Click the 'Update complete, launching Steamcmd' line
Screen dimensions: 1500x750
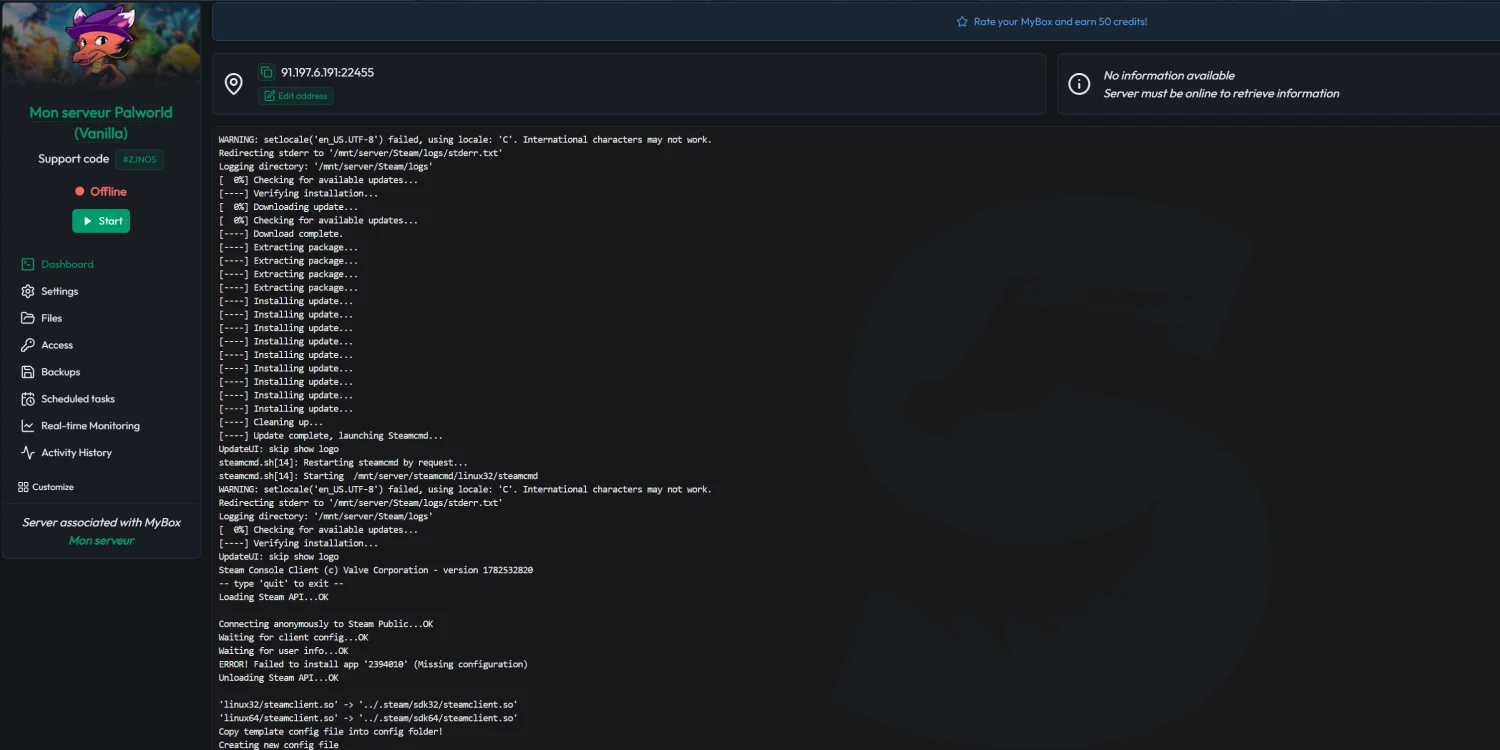click(331, 435)
